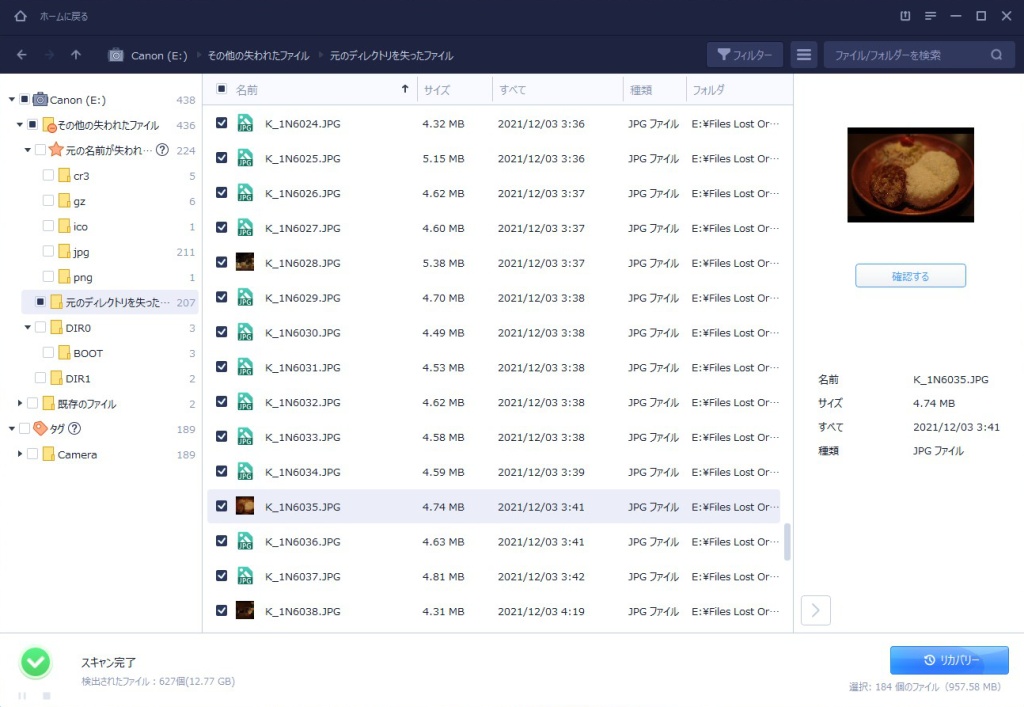
Task: Click the cr3 folder icon
Action: 64,176
